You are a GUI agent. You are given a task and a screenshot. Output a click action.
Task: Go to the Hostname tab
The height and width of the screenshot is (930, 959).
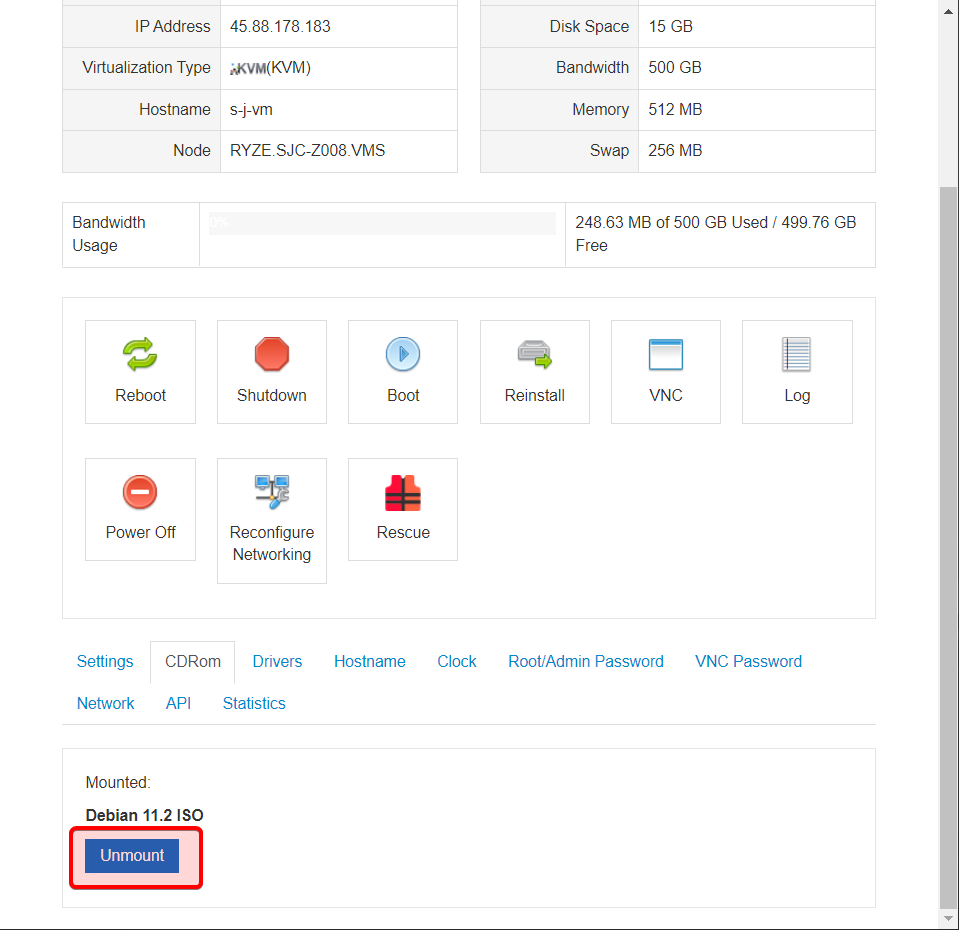coord(370,662)
